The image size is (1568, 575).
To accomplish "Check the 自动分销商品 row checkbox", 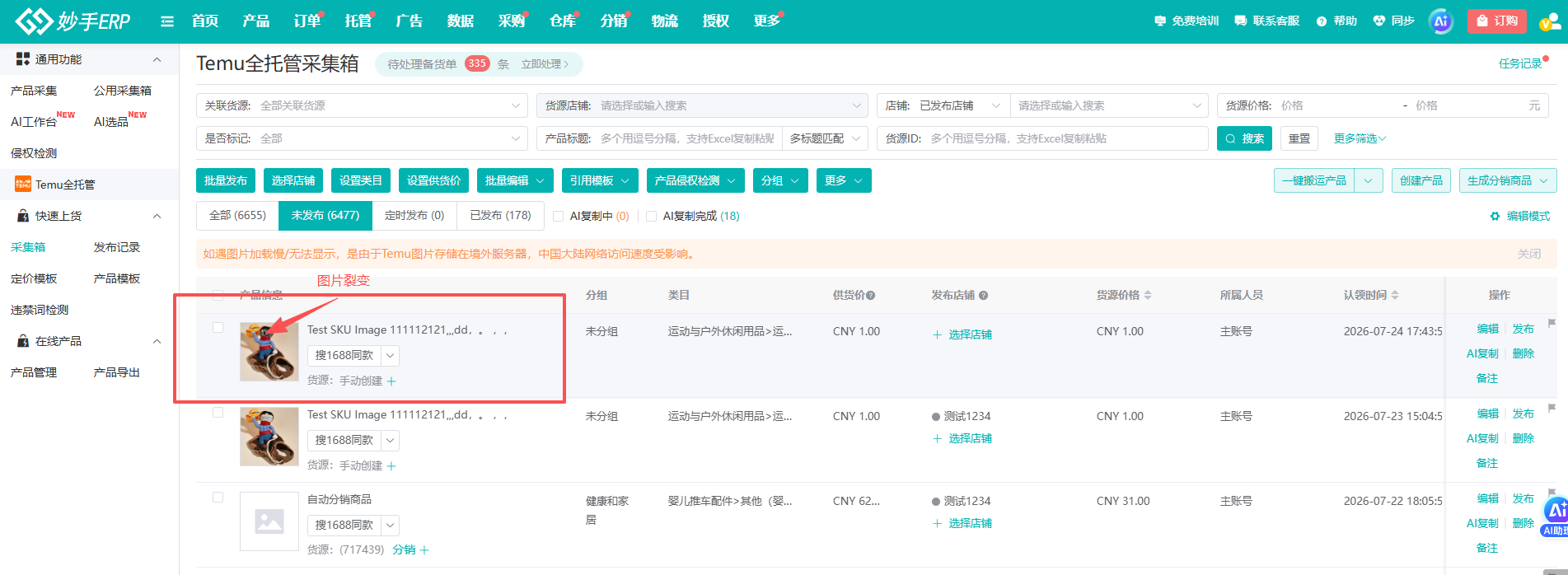I will point(218,497).
